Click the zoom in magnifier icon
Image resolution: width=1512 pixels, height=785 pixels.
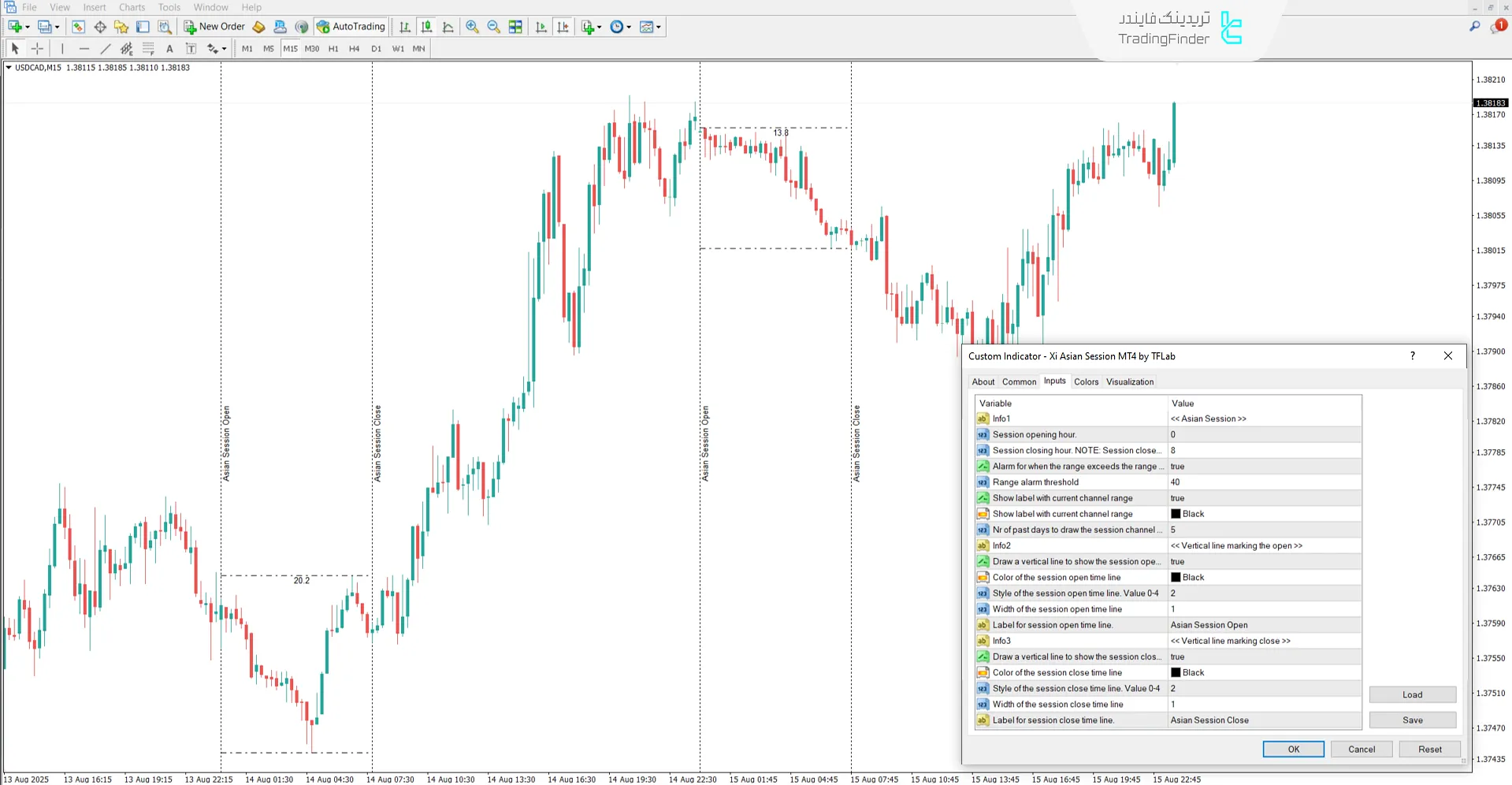click(472, 27)
